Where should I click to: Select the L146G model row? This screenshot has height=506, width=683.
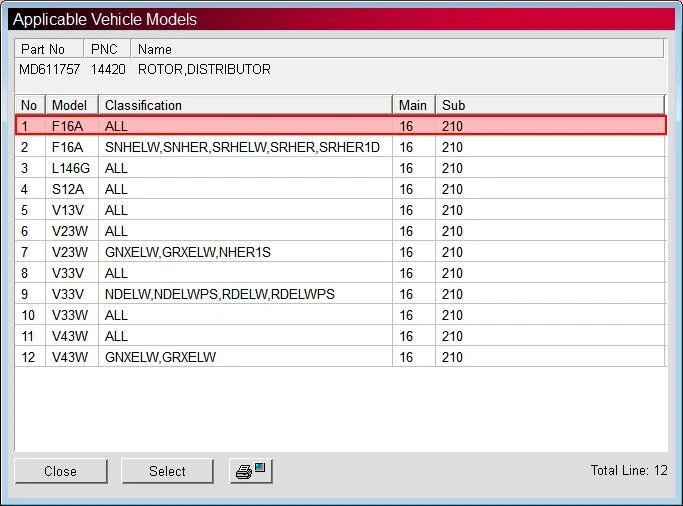(x=341, y=168)
